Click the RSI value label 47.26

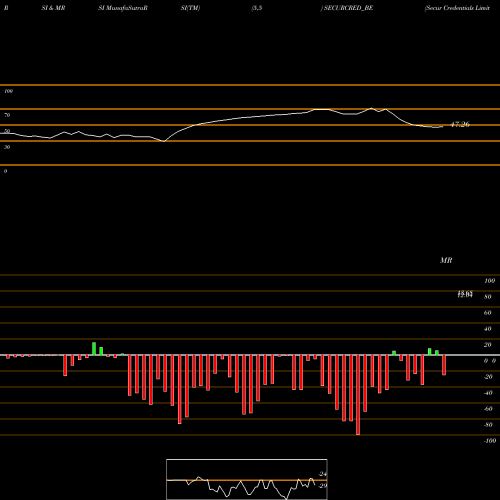point(460,124)
